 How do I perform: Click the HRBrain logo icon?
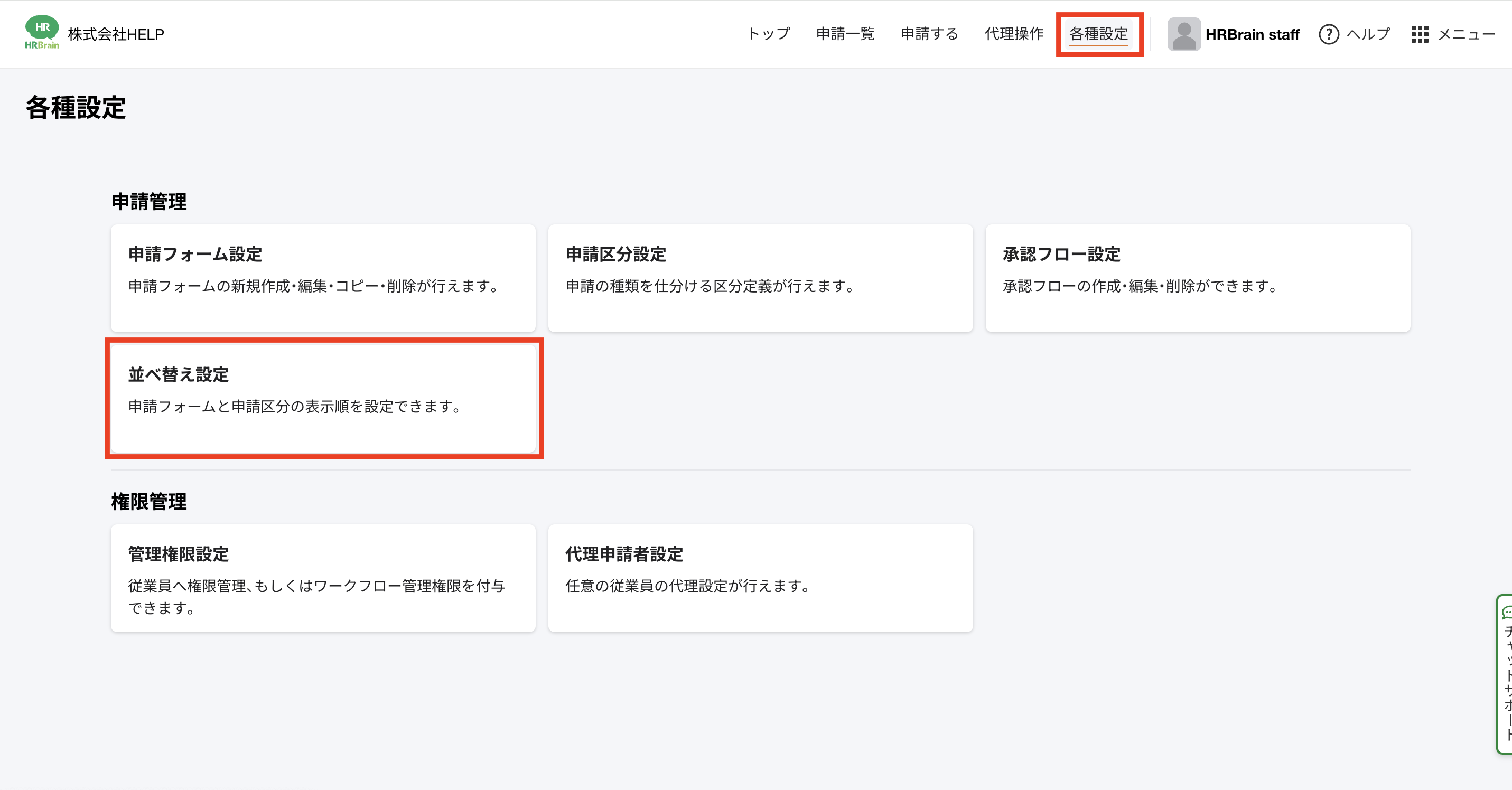tap(42, 33)
